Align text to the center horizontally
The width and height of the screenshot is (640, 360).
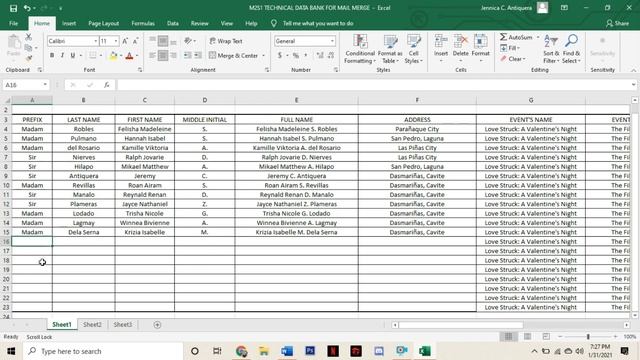click(x=163, y=55)
